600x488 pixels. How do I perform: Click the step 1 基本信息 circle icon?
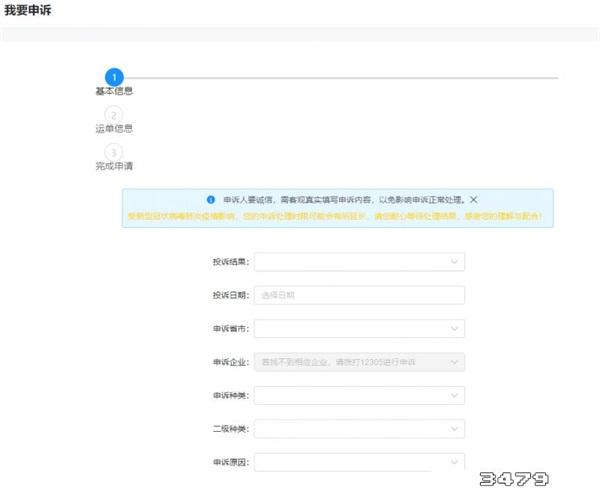pos(114,77)
